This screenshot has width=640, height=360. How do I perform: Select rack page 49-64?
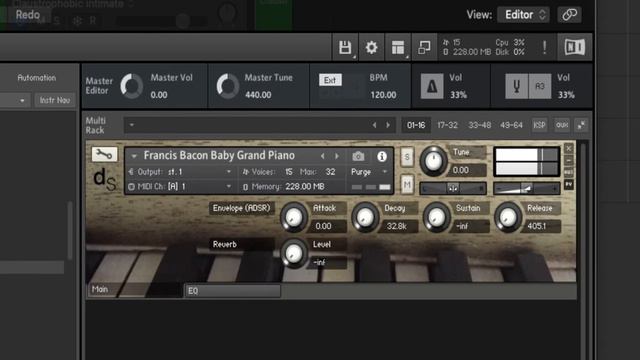coord(511,125)
